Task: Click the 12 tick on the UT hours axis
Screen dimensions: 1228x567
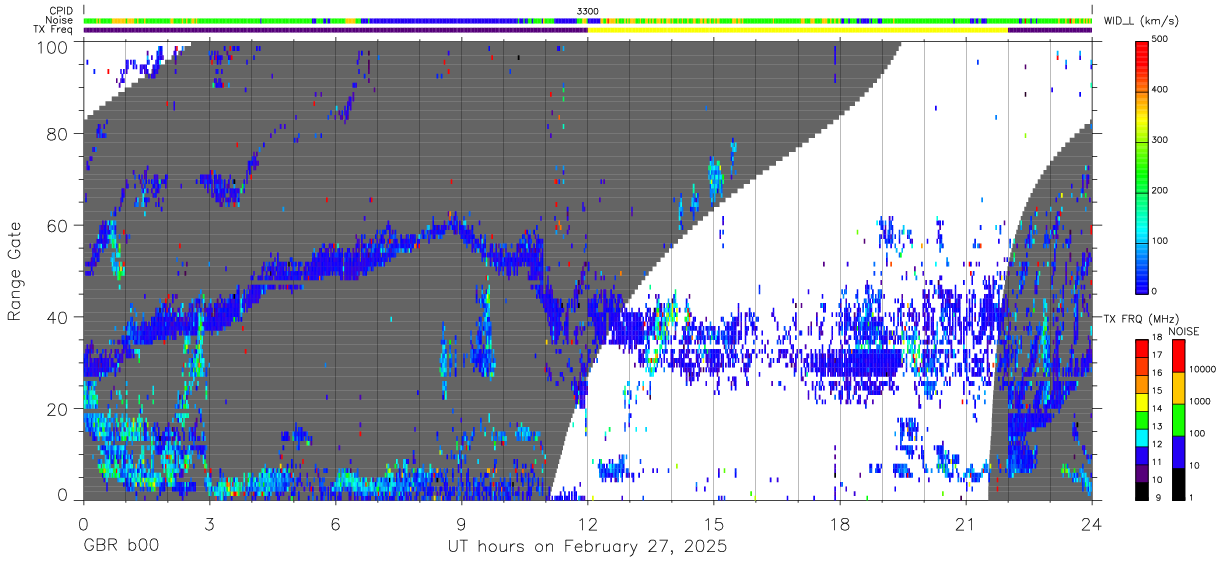Action: [587, 524]
